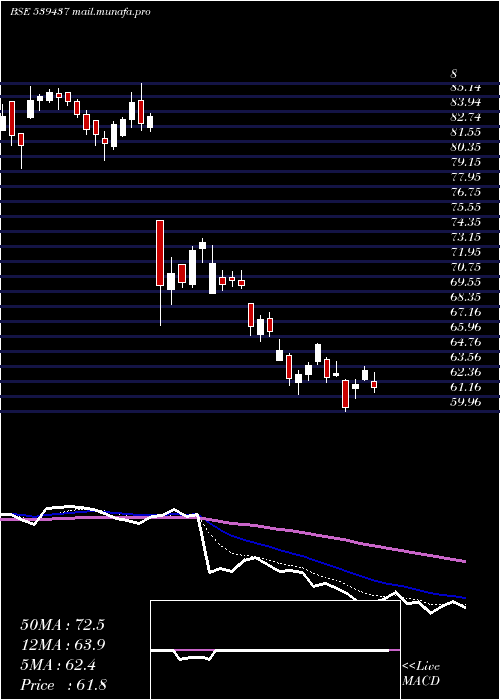Select the 68.35 price axis label
Image resolution: width=500 pixels, height=700 pixels.
(x=466, y=297)
